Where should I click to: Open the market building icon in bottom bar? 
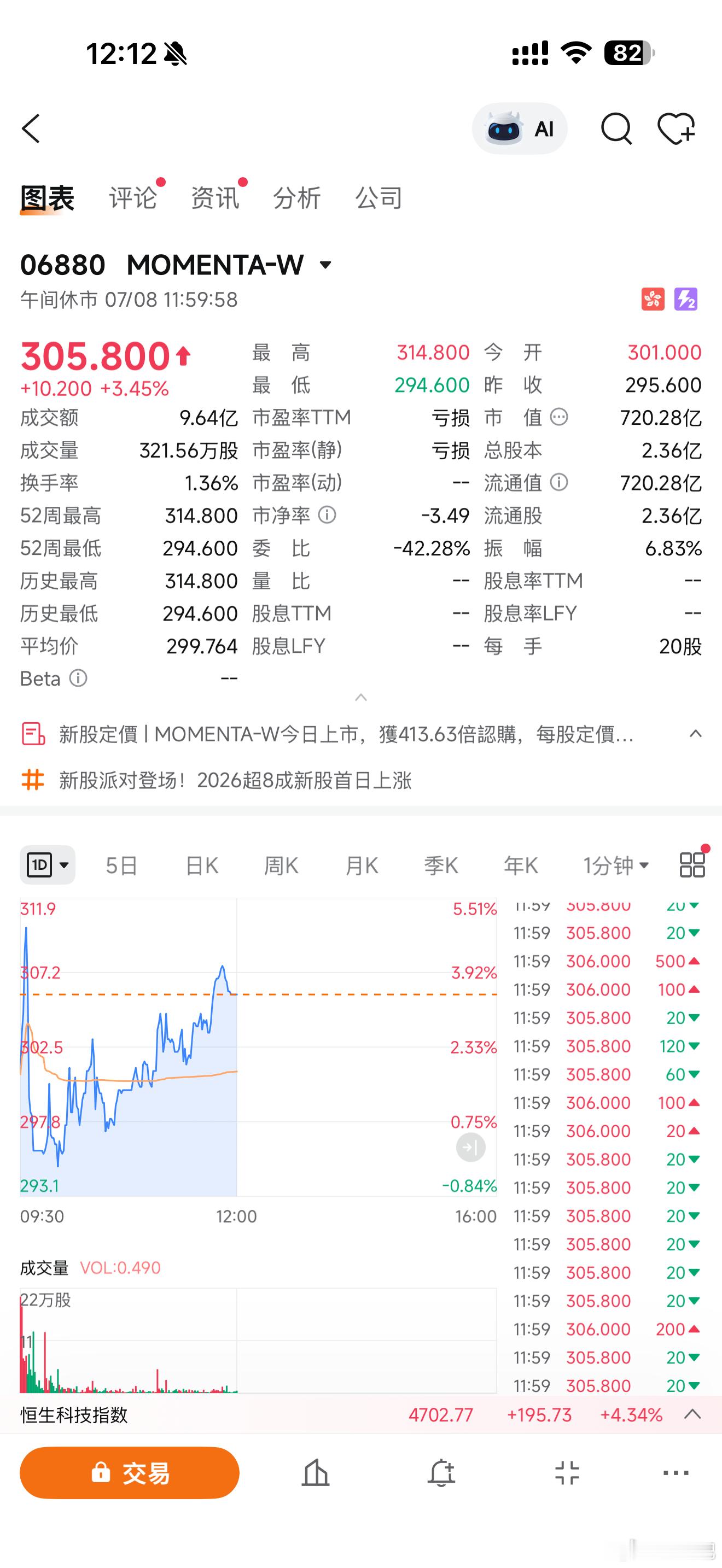point(316,1473)
